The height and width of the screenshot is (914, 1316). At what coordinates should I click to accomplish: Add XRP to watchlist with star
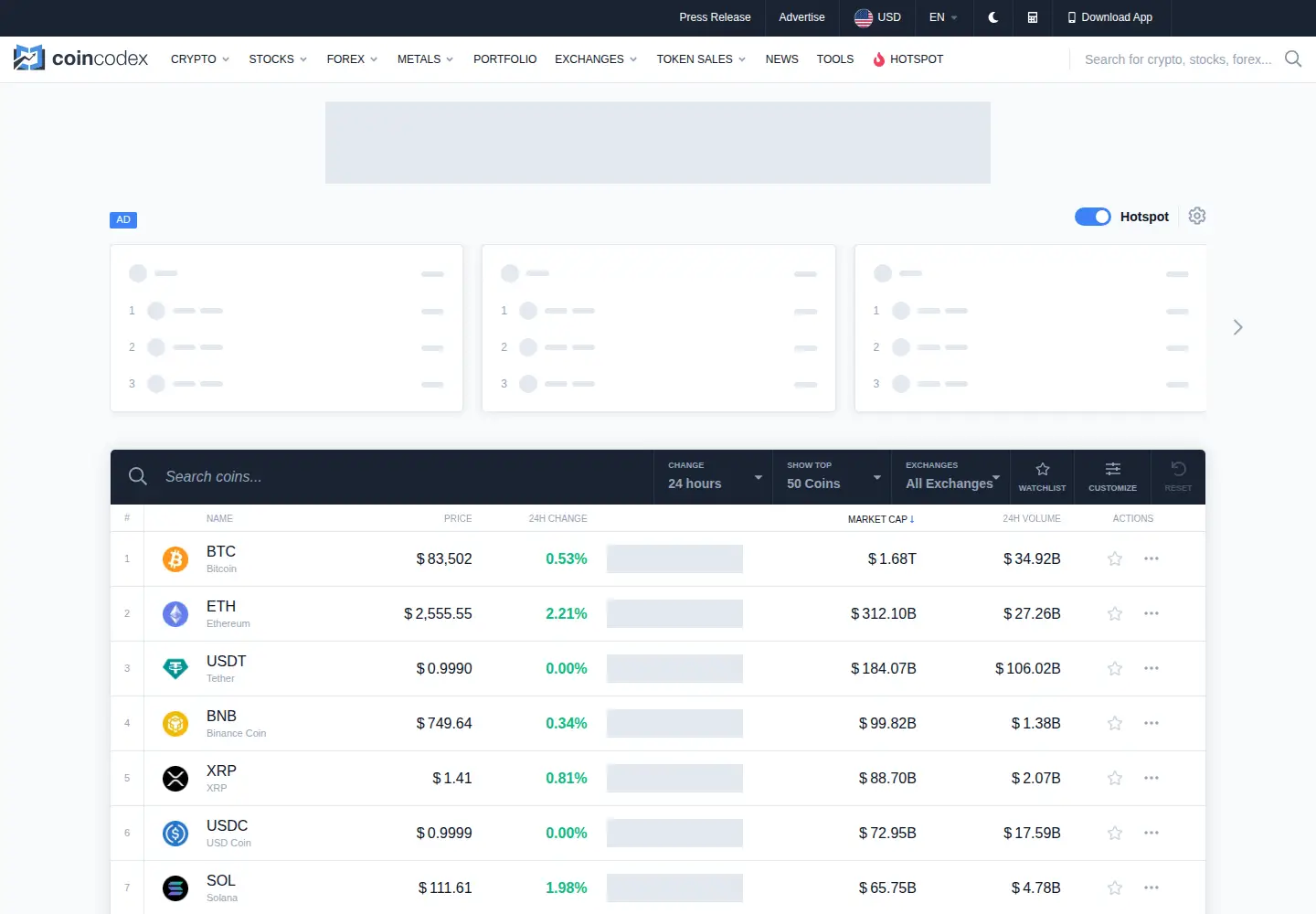[x=1115, y=778]
